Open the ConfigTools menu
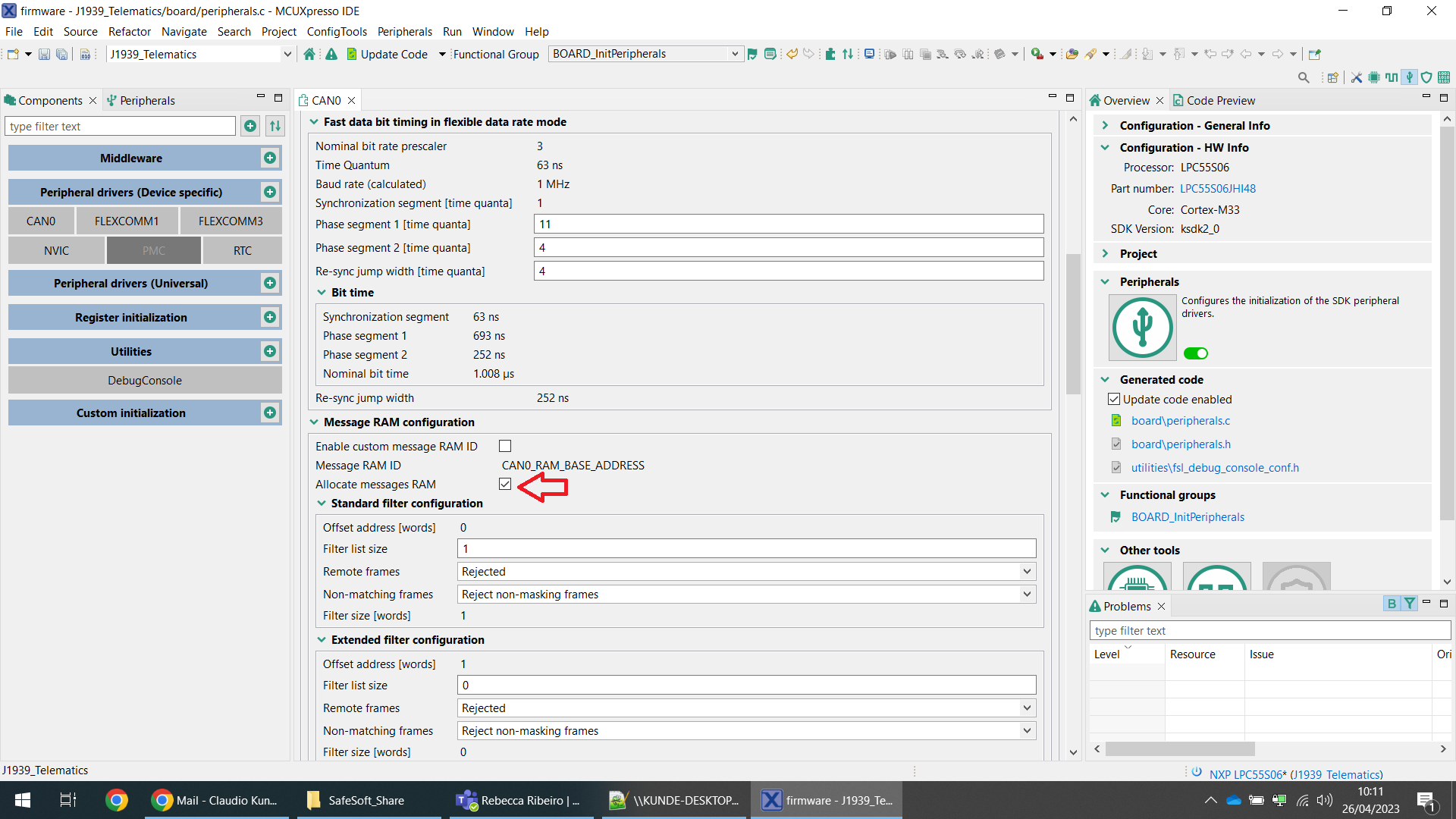The width and height of the screenshot is (1456, 819). point(336,31)
